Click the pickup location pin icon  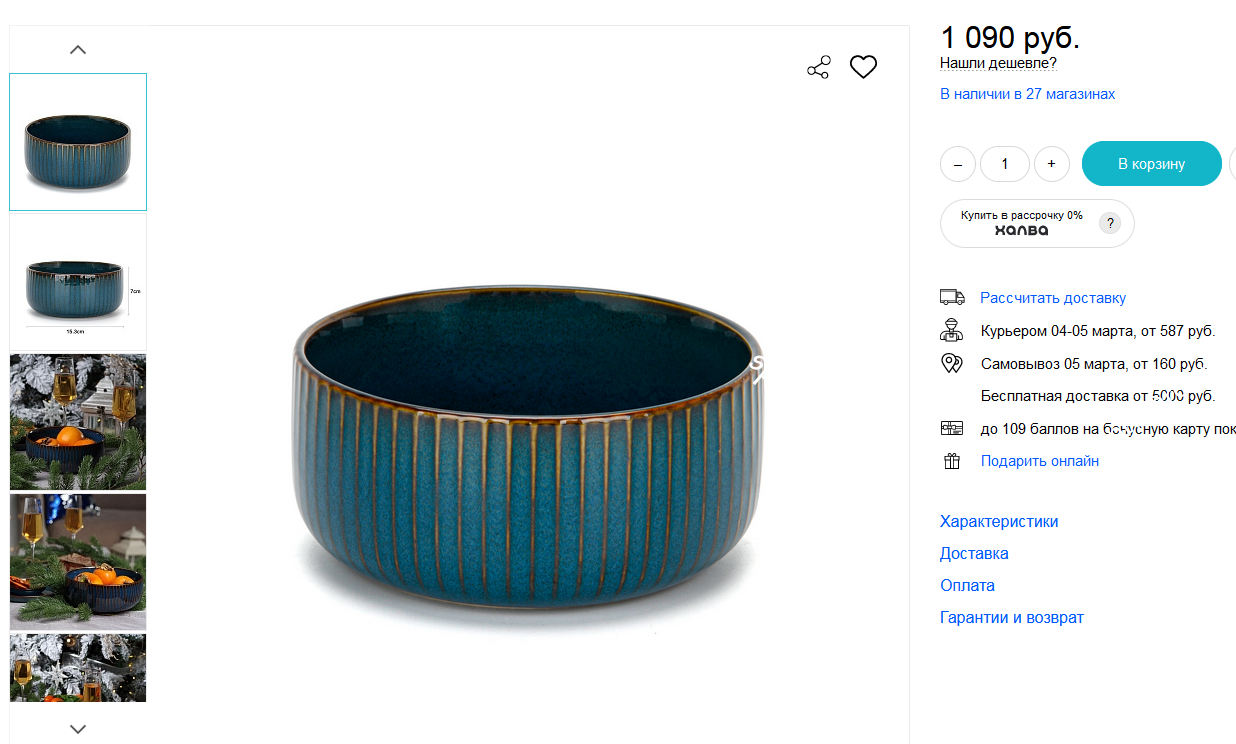[952, 363]
